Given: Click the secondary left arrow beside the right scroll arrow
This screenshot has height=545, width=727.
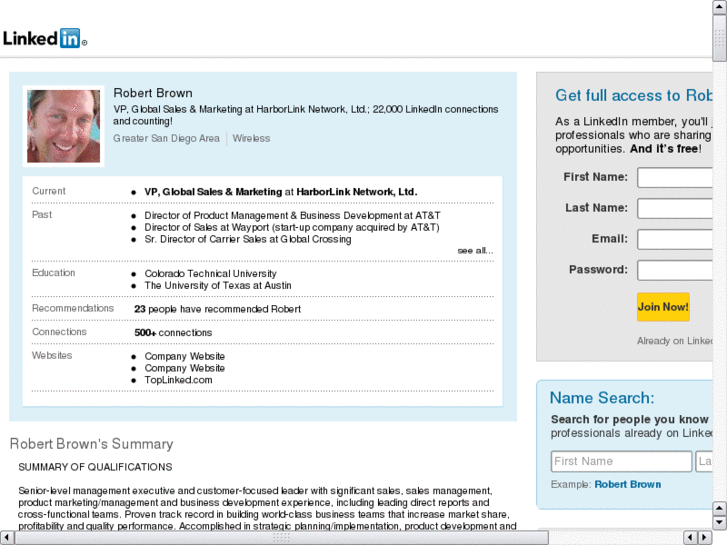Looking at the screenshot, I should 690,538.
